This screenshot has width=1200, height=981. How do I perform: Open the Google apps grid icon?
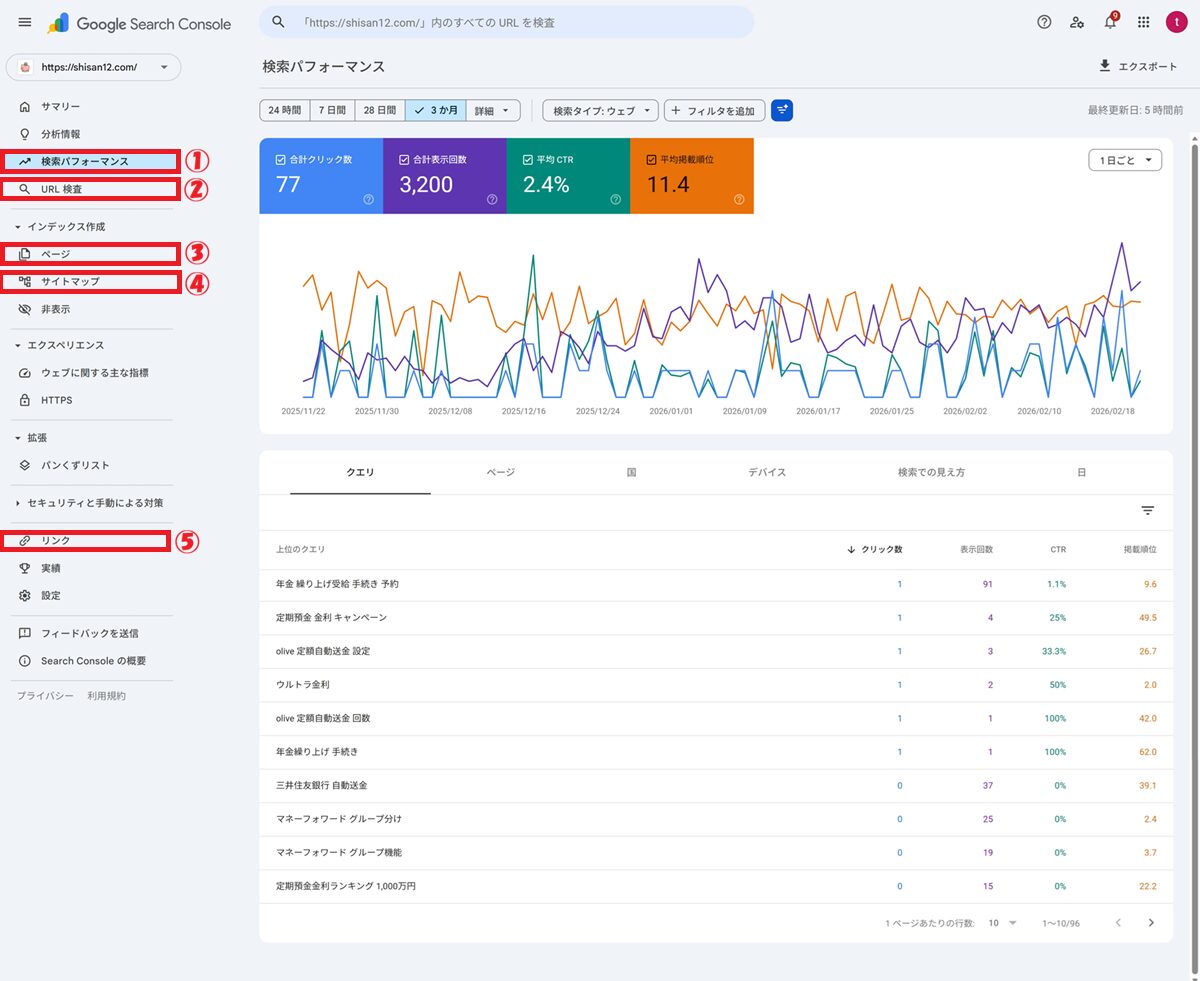tap(1144, 22)
